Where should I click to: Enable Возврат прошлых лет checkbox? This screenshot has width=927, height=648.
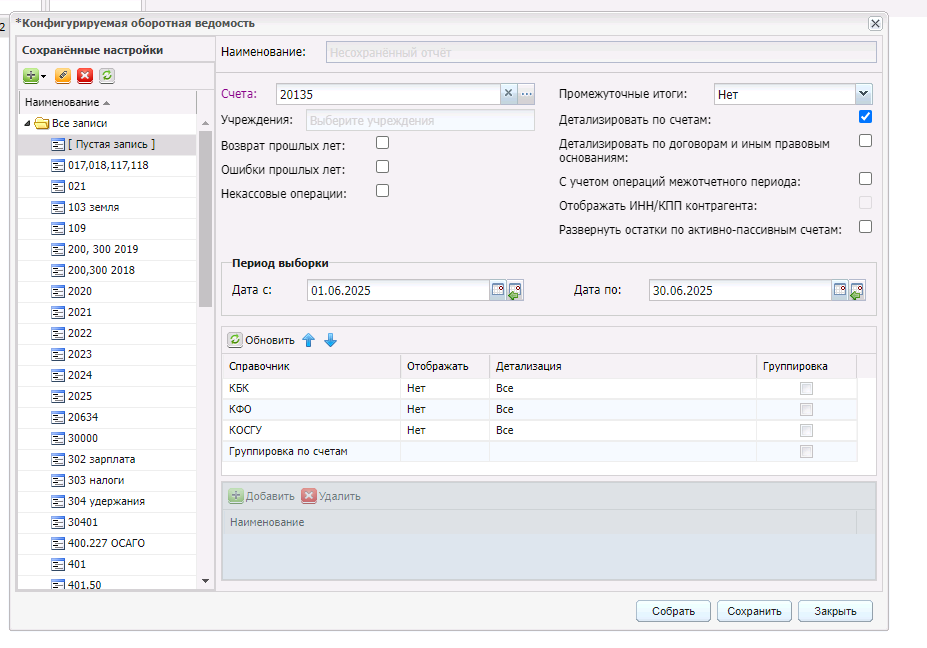[382, 143]
